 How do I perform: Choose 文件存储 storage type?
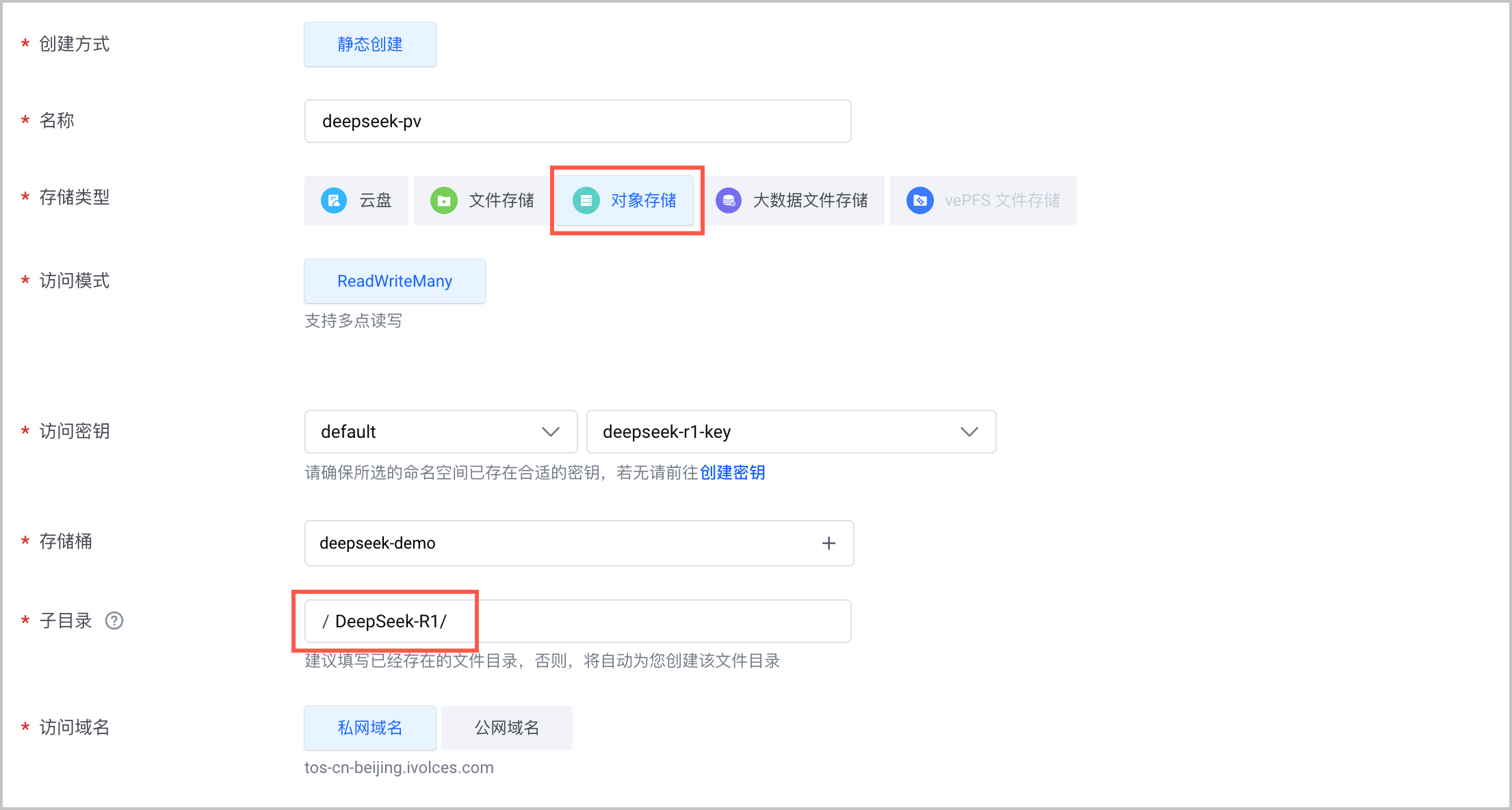click(501, 200)
